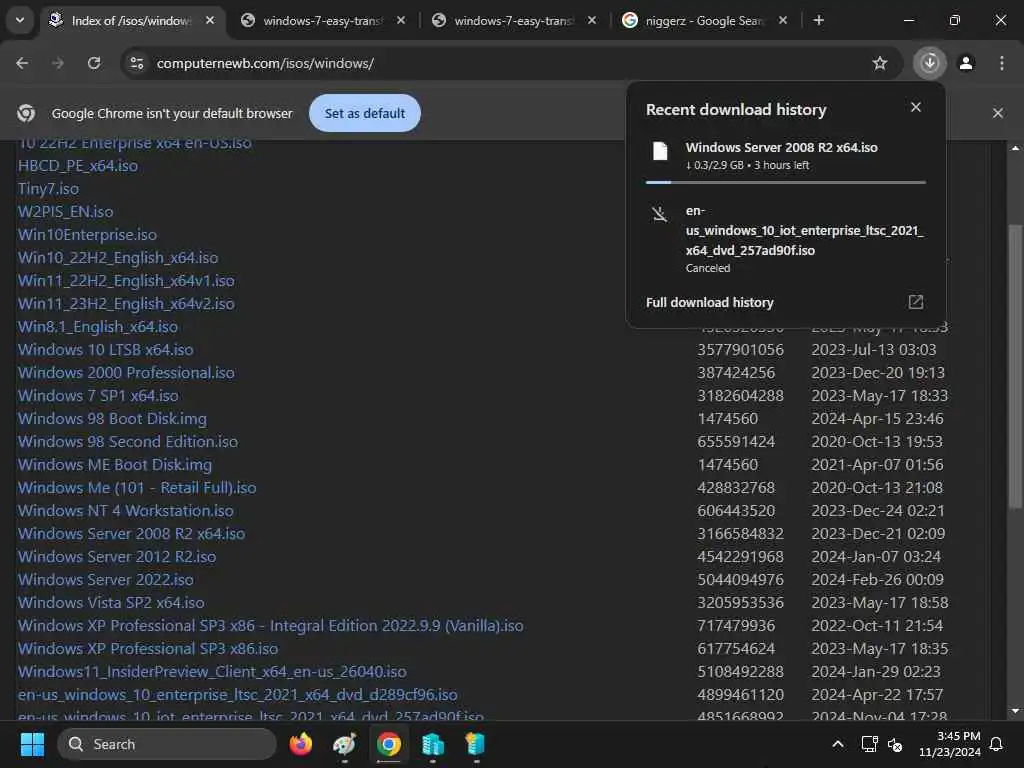The width and height of the screenshot is (1024, 768).
Task: Open the tab search dropdown arrow
Action: point(20,20)
